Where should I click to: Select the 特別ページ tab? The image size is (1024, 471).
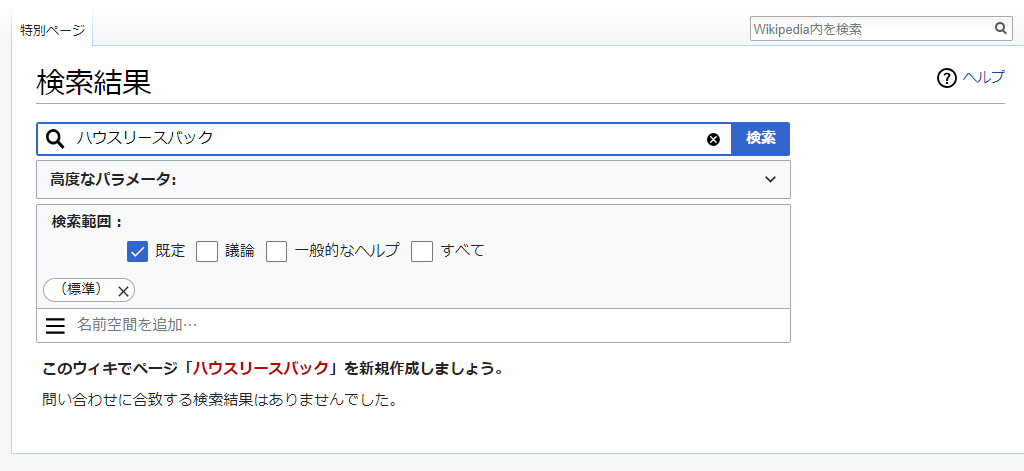coord(52,31)
